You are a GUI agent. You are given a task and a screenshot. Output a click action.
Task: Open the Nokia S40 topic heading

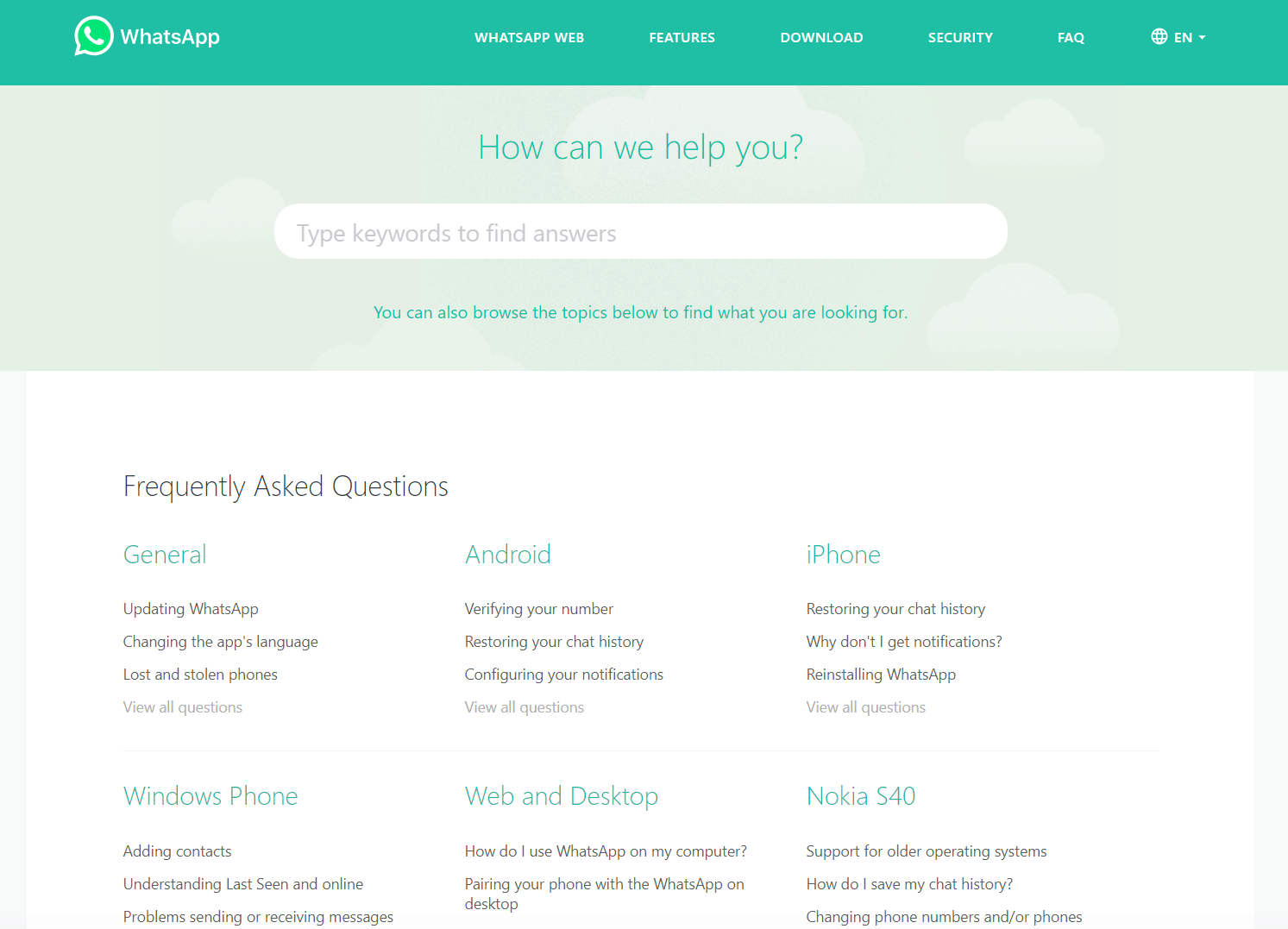(x=860, y=796)
